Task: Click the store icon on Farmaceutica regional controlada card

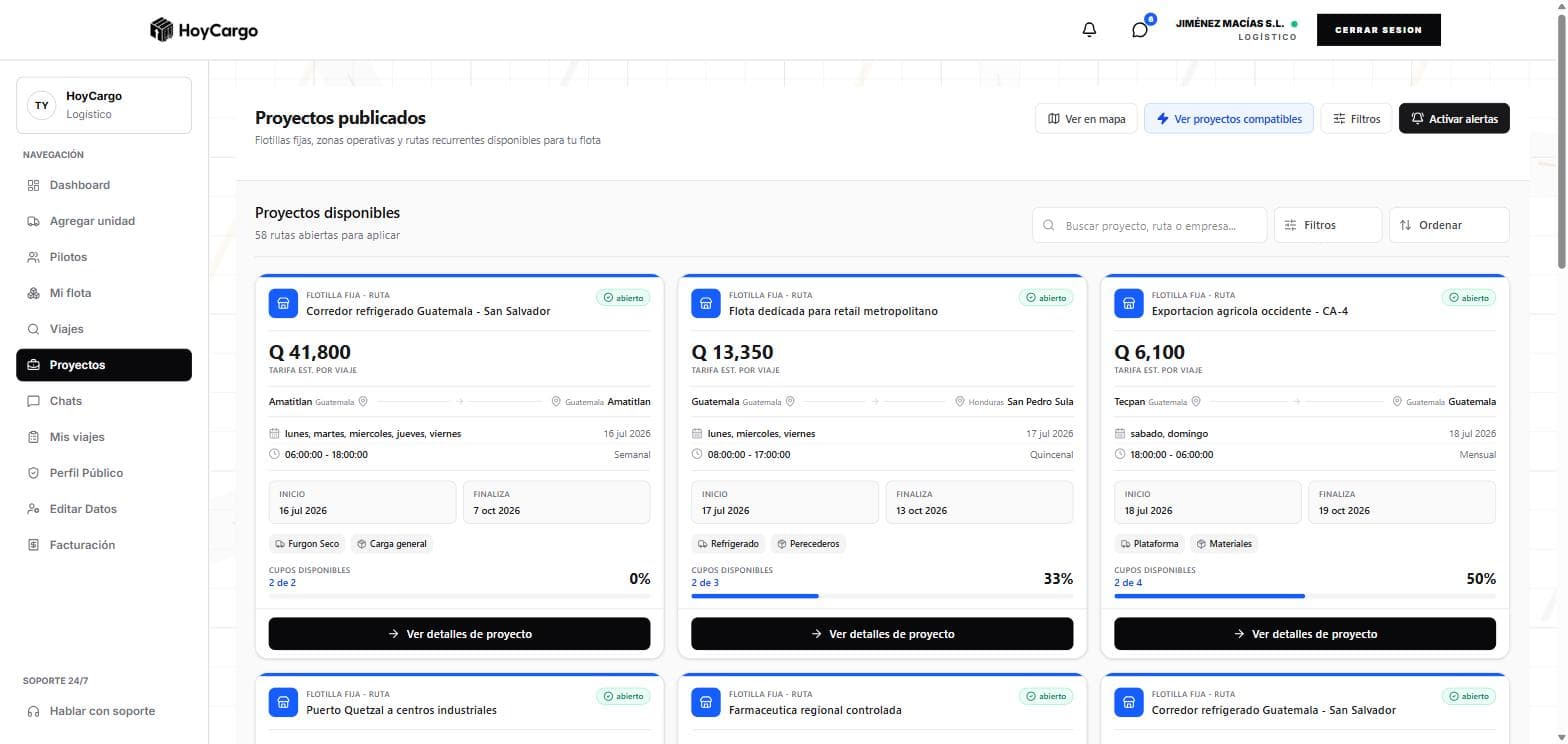Action: [x=706, y=702]
